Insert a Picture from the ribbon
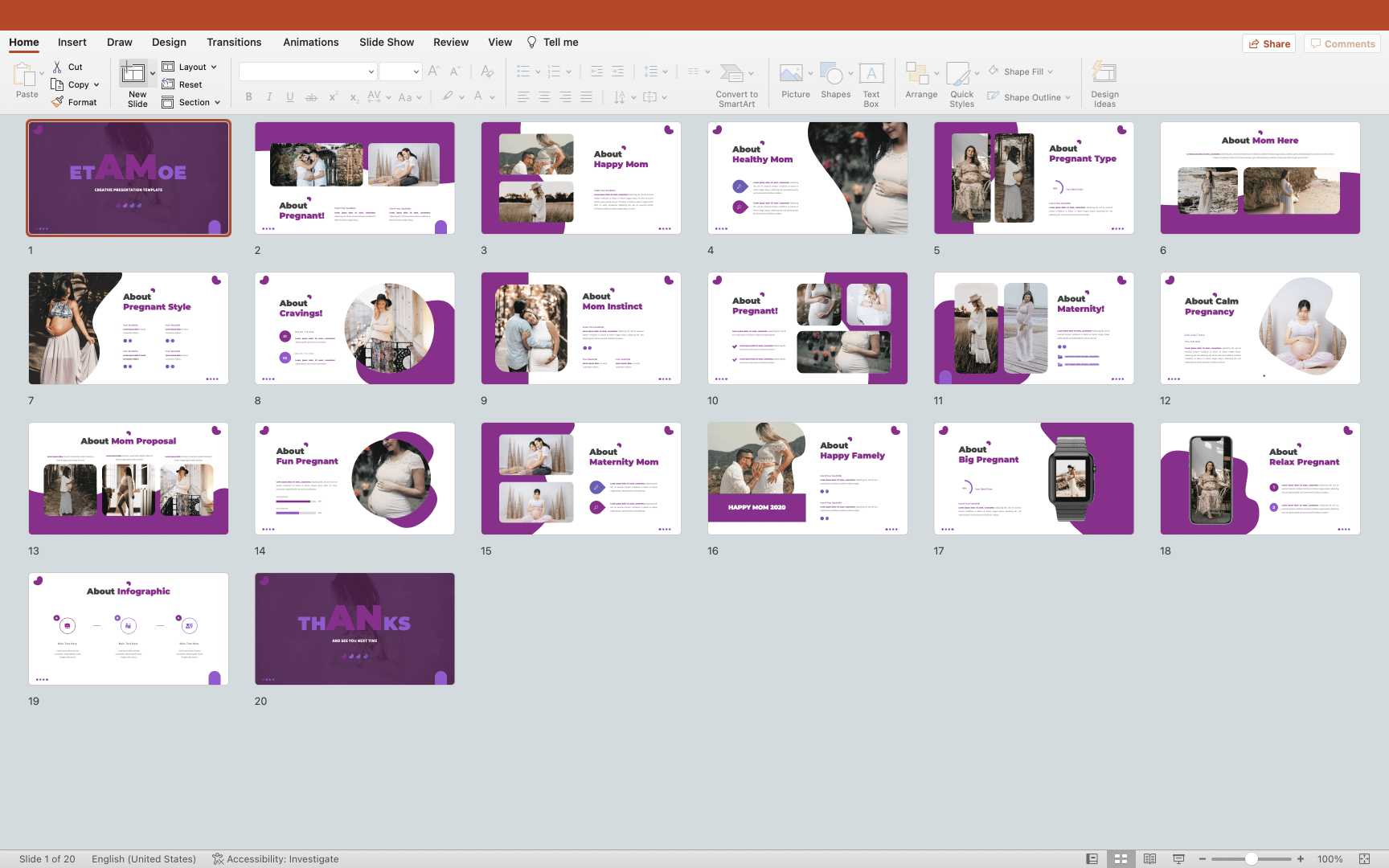Screen dimensions: 1389x868 click(791, 75)
